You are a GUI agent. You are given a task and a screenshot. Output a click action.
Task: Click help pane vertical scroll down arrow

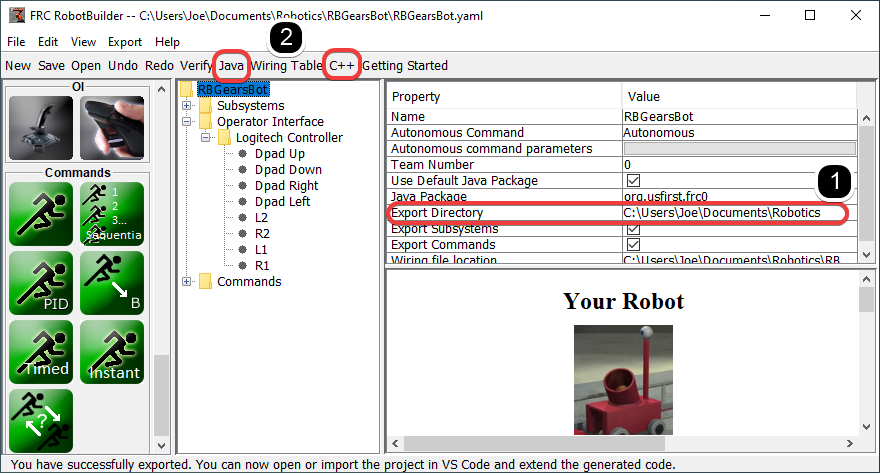pos(867,427)
